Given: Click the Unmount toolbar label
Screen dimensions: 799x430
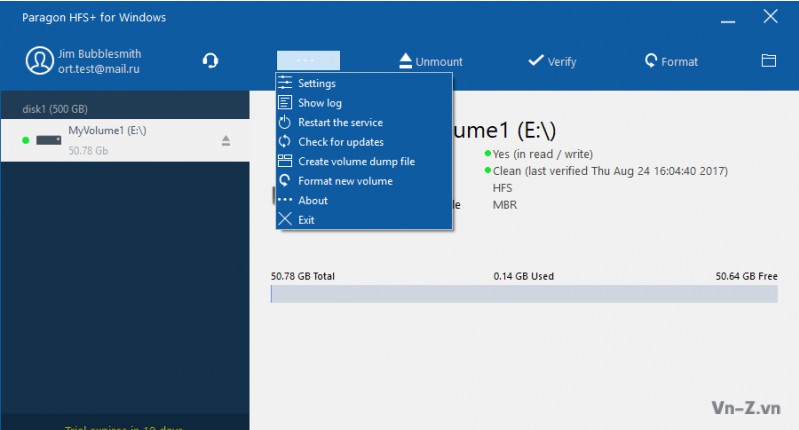Looking at the screenshot, I should [439, 62].
